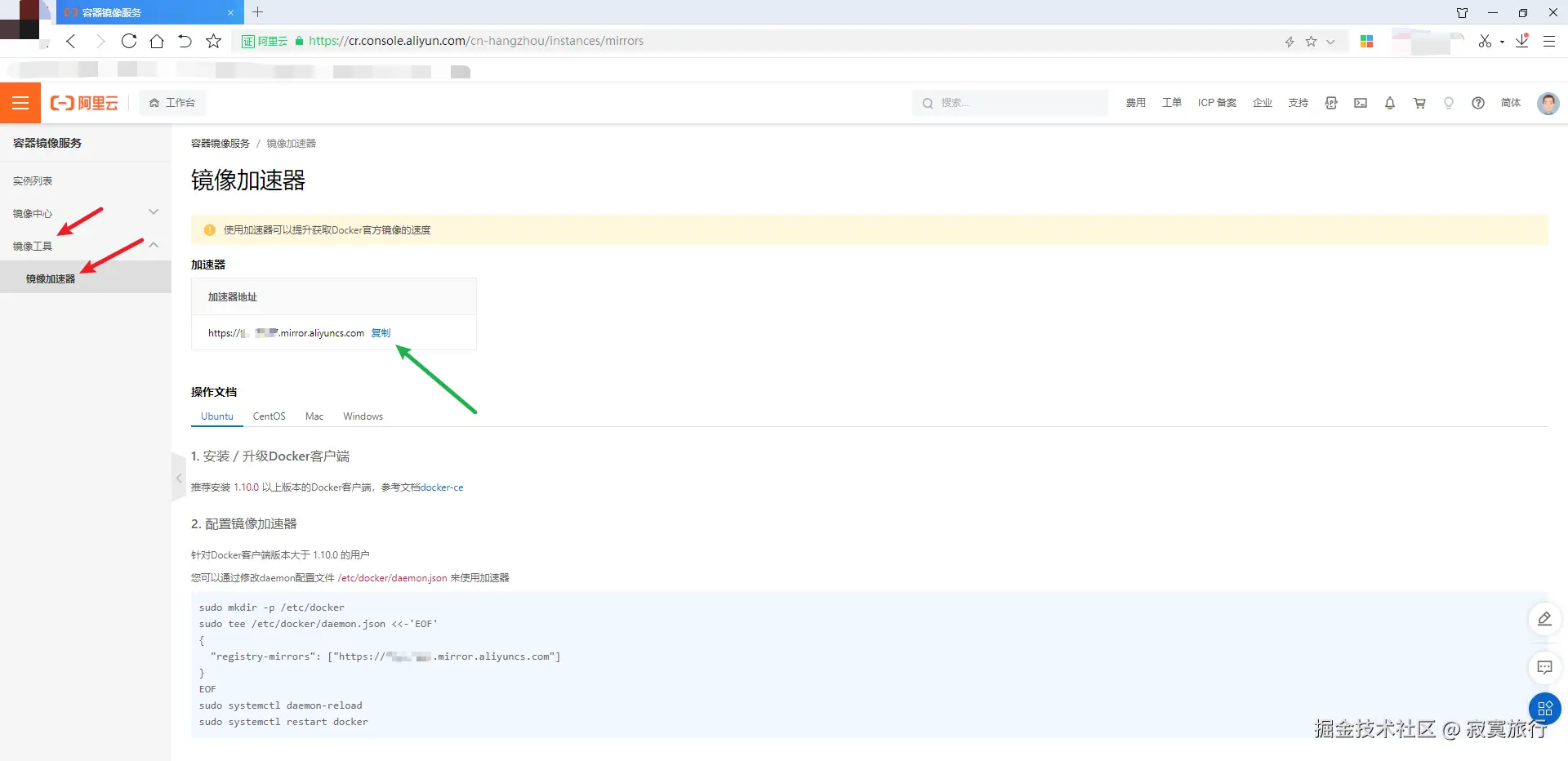Click the app download icon in the header
This screenshot has height=761, width=1568.
pos(1331,103)
